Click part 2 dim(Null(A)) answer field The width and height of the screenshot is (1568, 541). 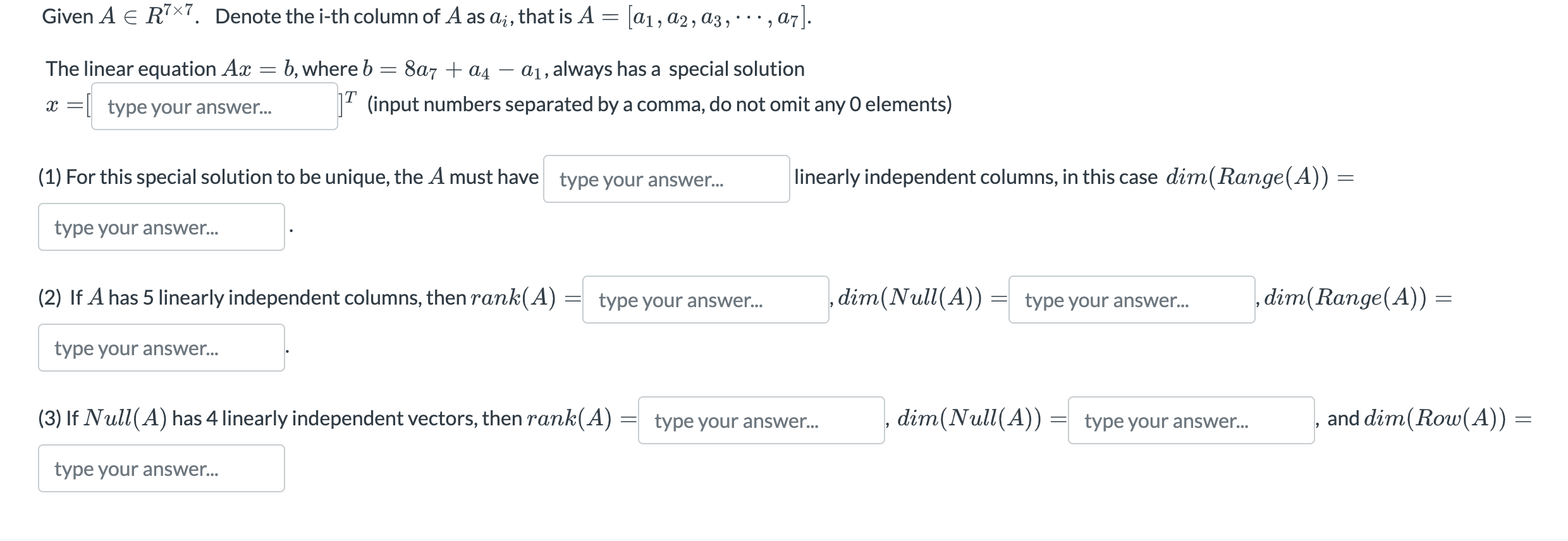point(1131,300)
